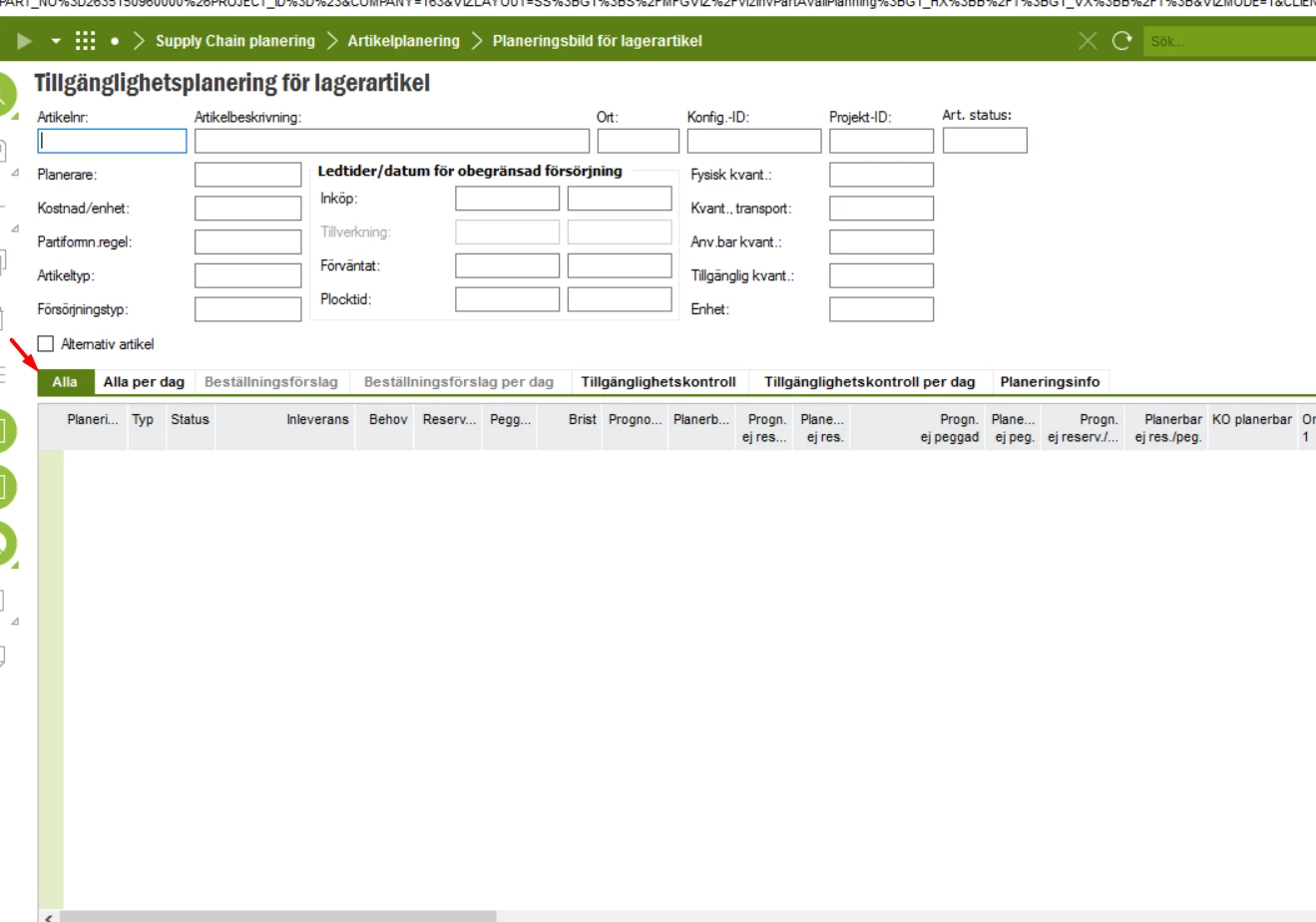Click the X cancel icon beside the refresh icon
Viewport: 1316px width, 922px height.
pos(1087,42)
